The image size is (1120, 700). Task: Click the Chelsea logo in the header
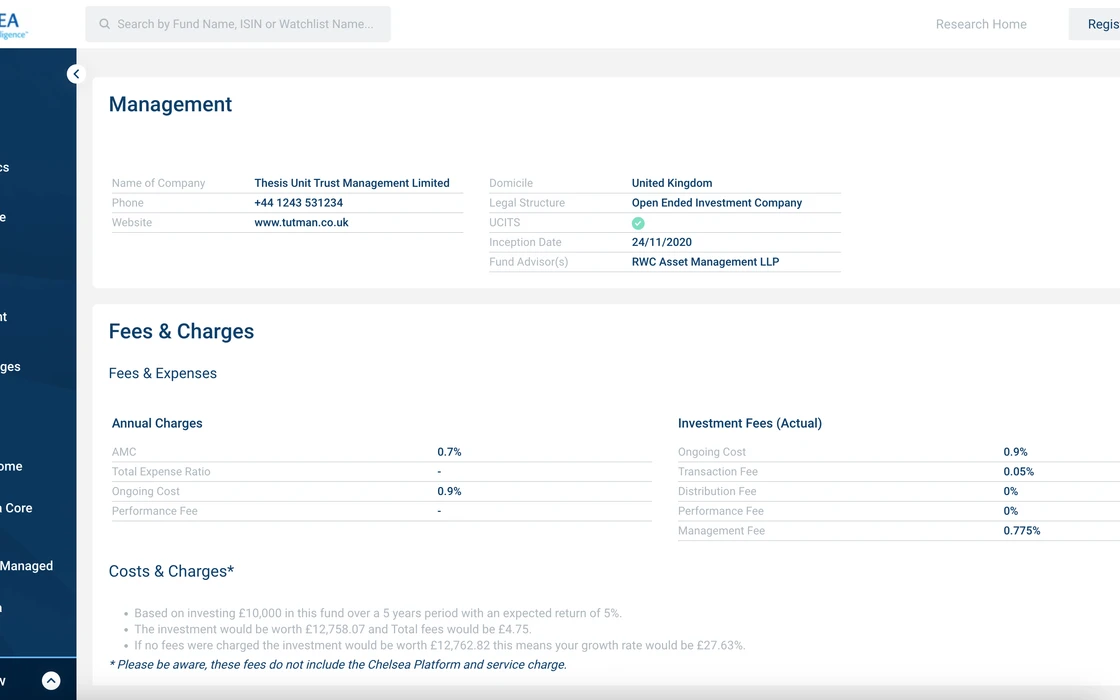tap(13, 25)
